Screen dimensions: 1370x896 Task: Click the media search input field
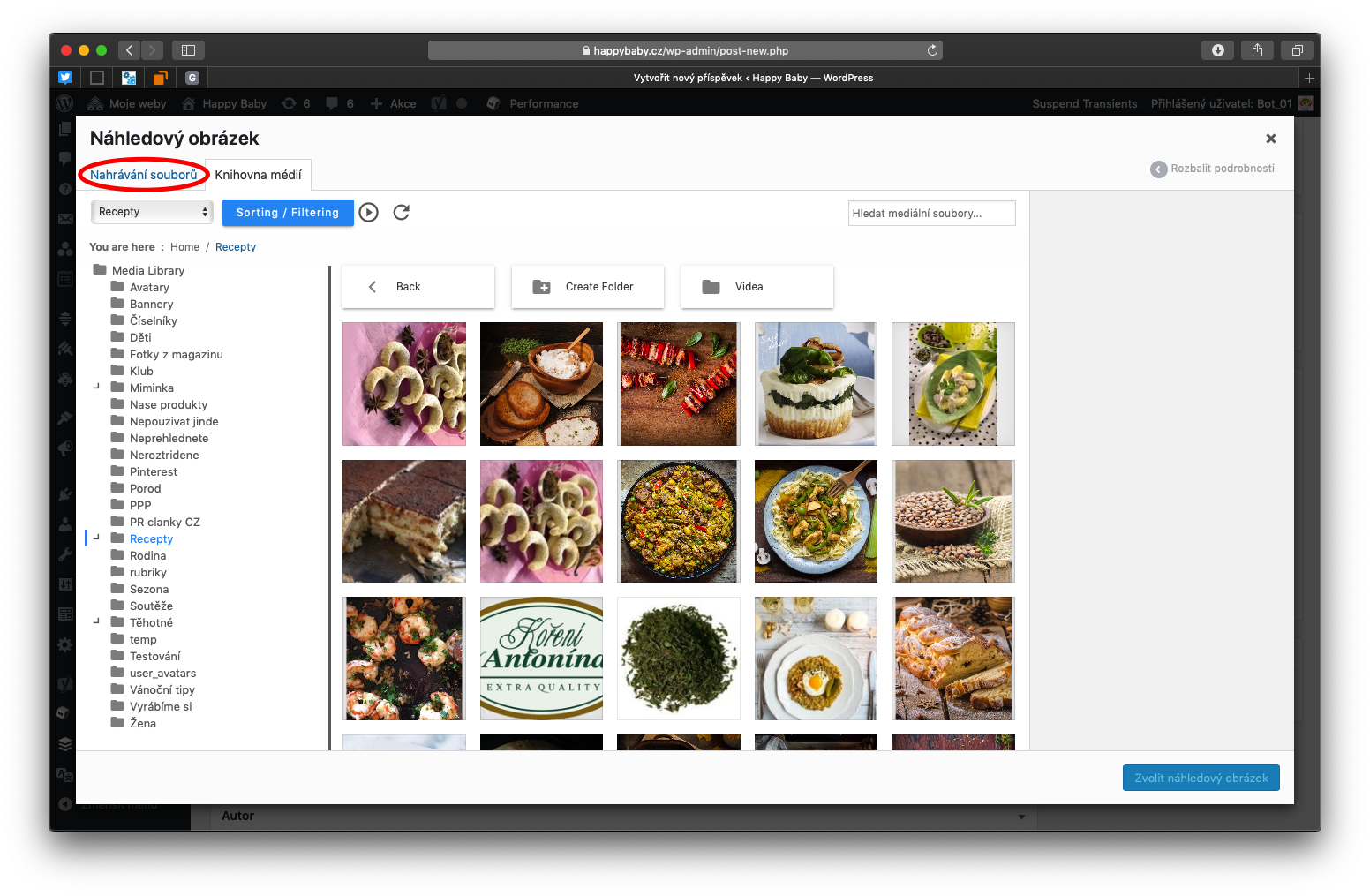[931, 214]
